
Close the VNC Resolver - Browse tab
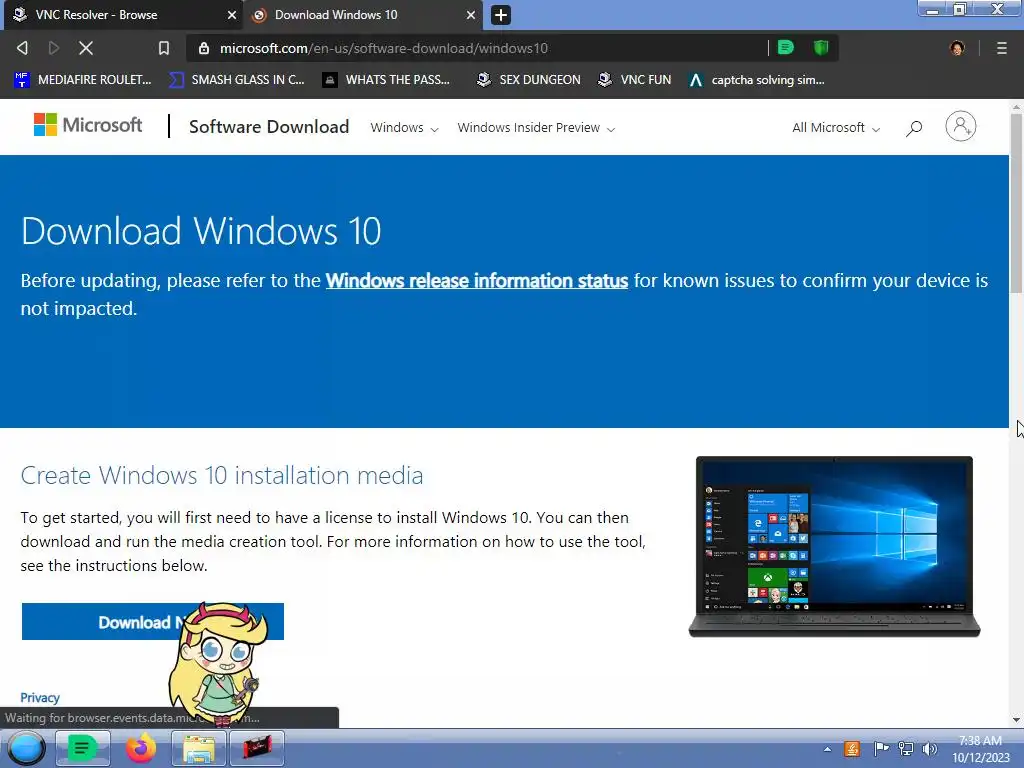pos(231,15)
